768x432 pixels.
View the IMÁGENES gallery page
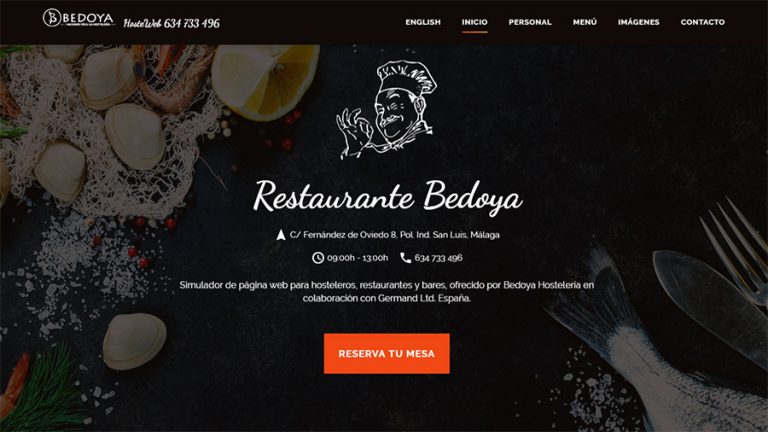pyautogui.click(x=639, y=22)
